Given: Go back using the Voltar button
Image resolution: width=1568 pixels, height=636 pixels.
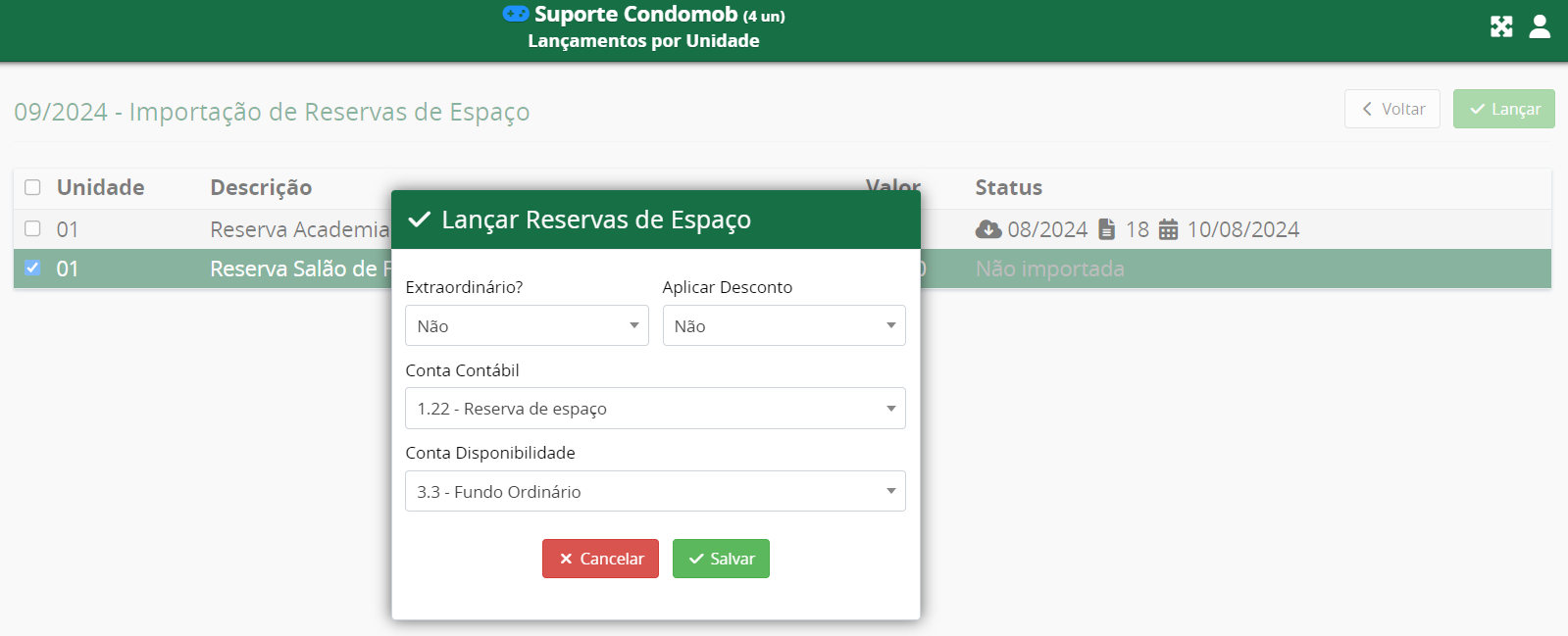Looking at the screenshot, I should pyautogui.click(x=1391, y=109).
